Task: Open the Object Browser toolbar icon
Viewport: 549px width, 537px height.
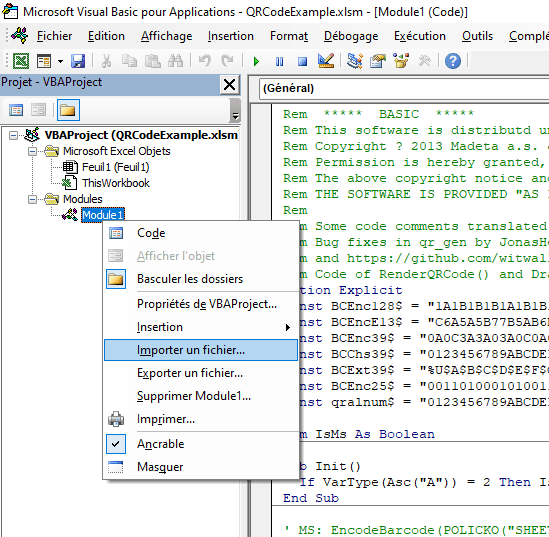Action: (x=401, y=61)
